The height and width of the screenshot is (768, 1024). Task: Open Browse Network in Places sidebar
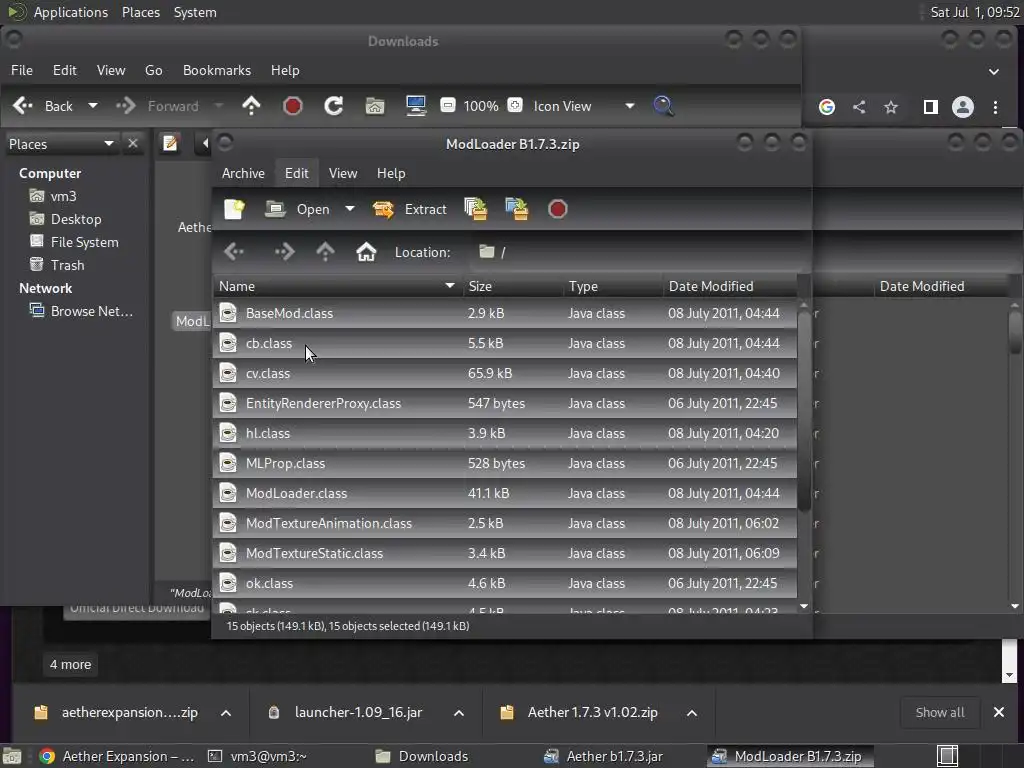pos(82,312)
